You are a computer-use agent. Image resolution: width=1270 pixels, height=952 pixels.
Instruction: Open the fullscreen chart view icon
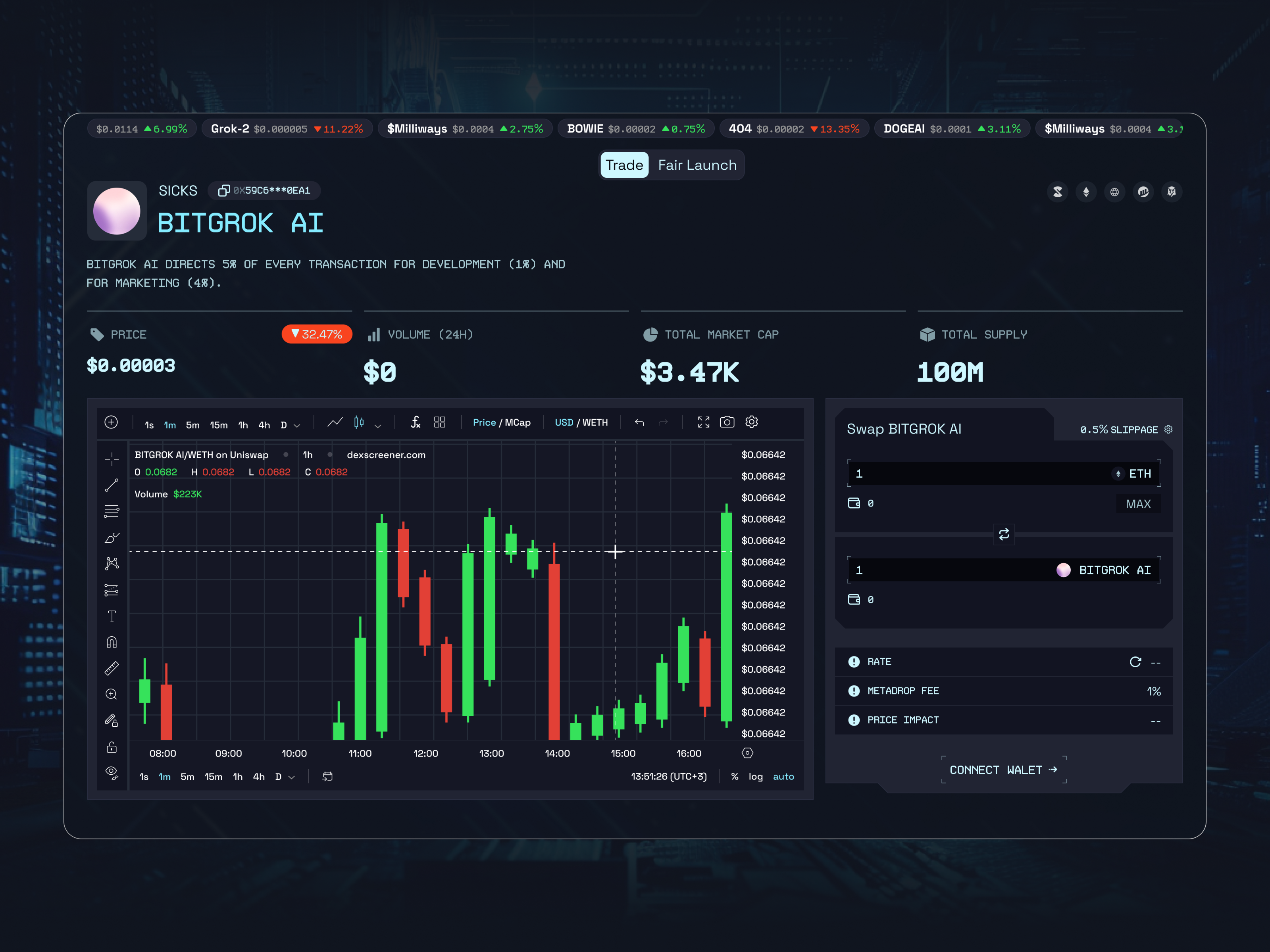703,422
